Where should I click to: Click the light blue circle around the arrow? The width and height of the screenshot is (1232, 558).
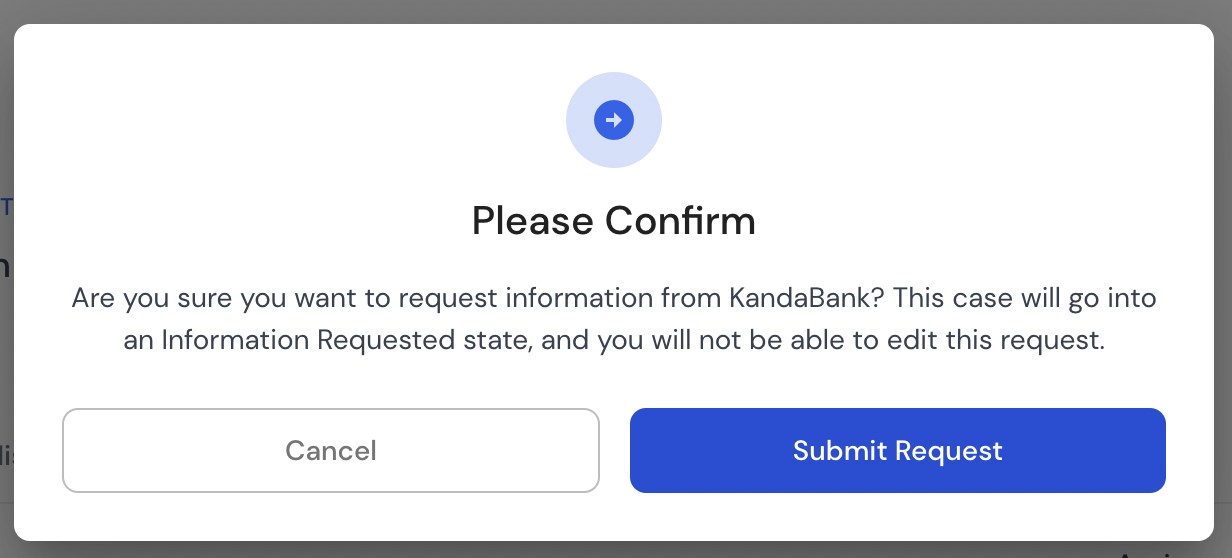coord(614,120)
